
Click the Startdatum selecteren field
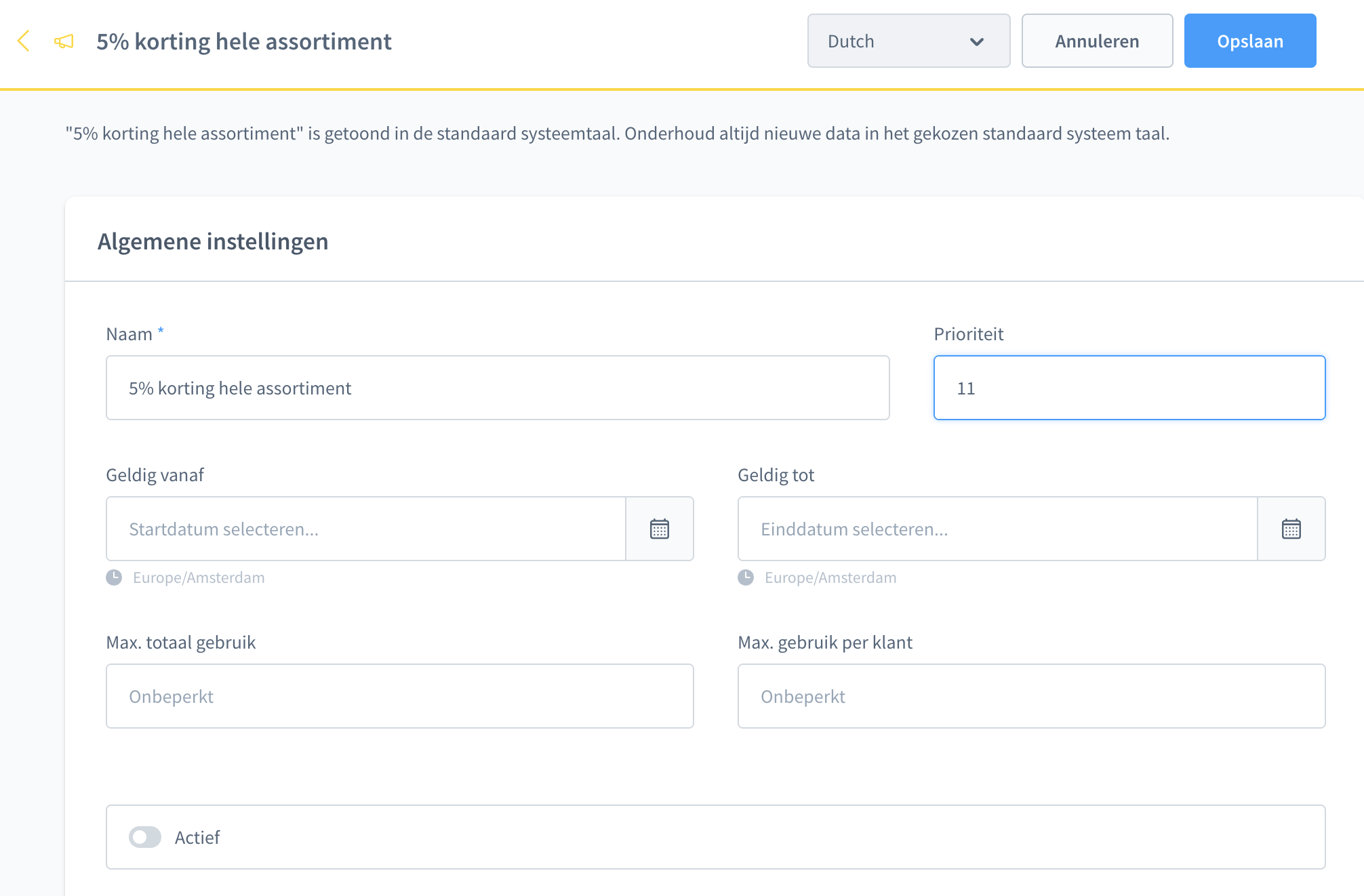[366, 529]
